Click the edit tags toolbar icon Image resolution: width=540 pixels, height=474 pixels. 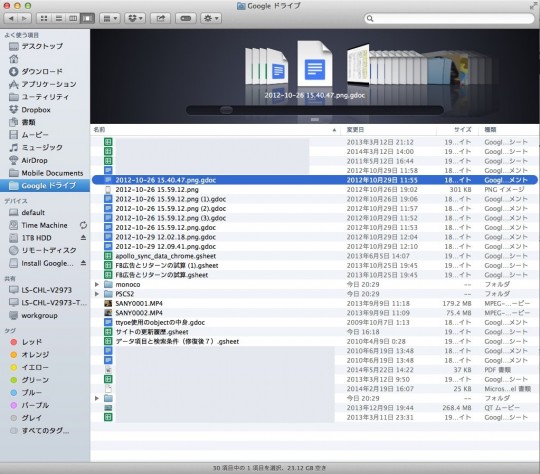click(x=186, y=18)
